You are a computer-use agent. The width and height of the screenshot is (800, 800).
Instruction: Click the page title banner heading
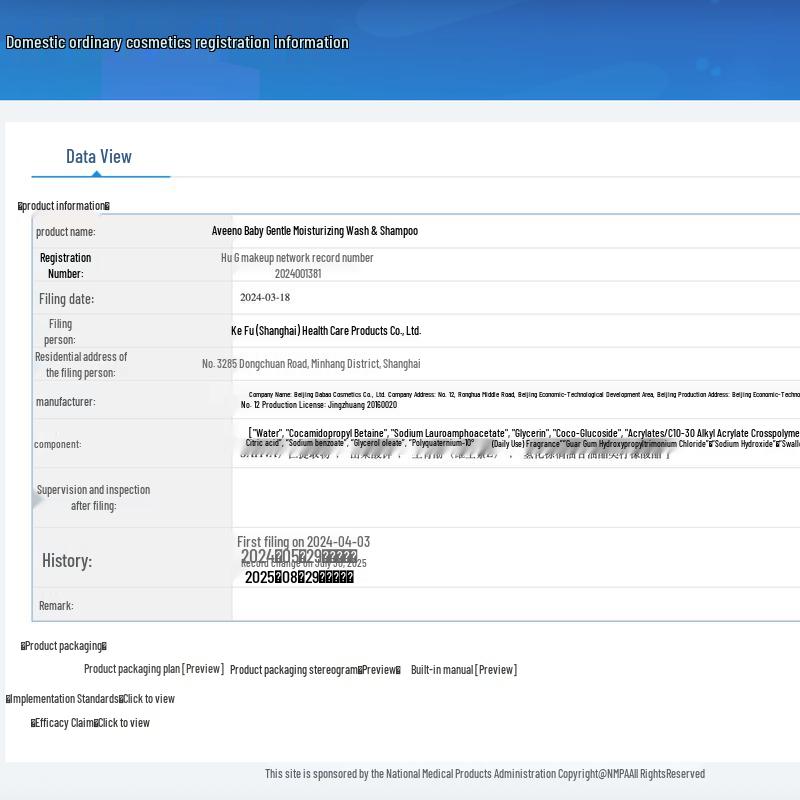(177, 42)
